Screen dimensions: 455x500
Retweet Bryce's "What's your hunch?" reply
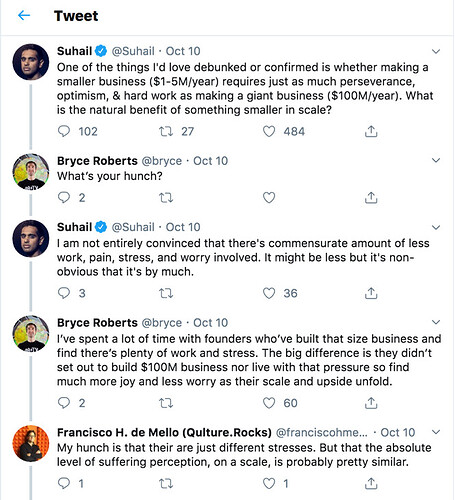point(166,198)
